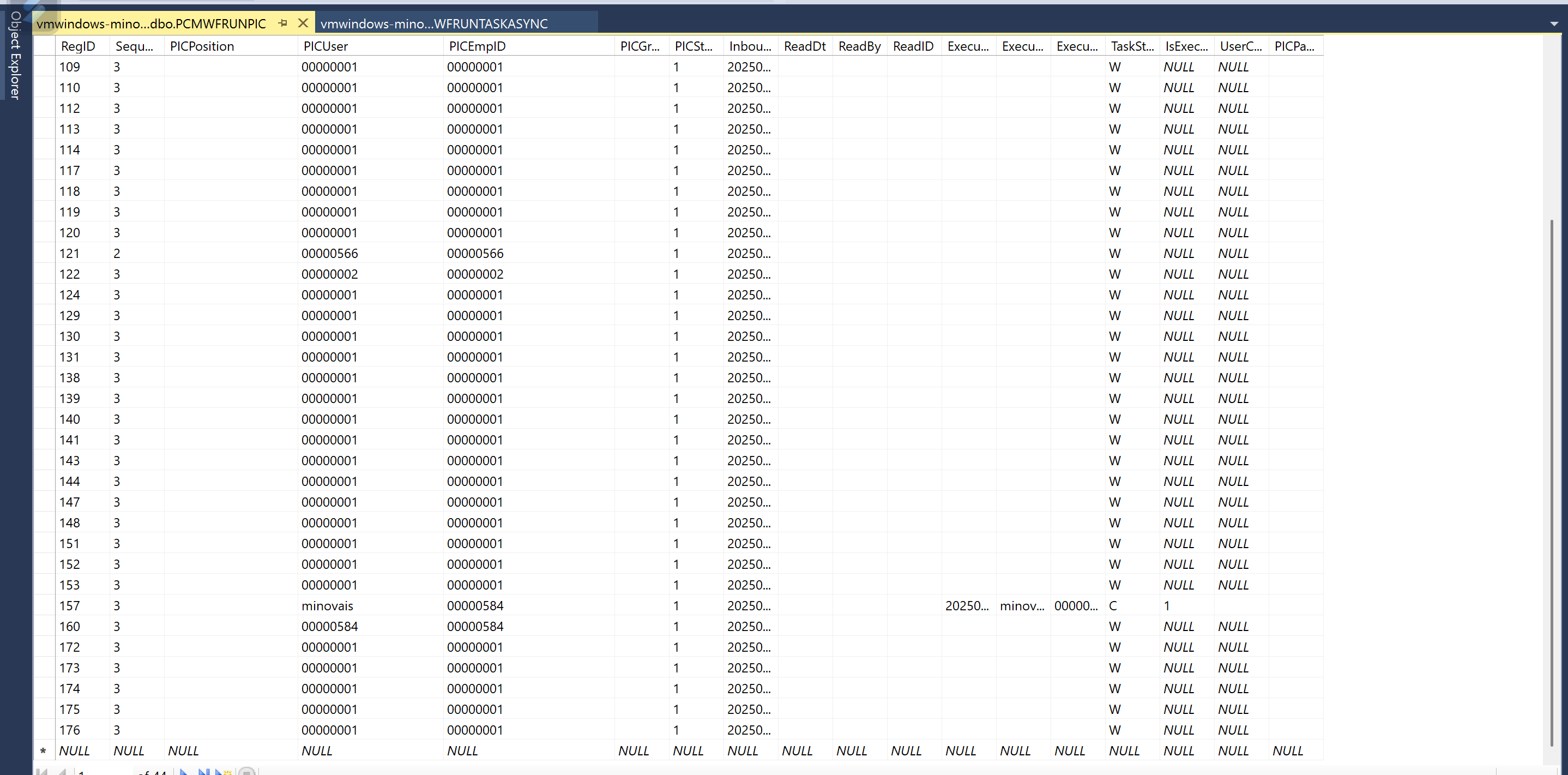This screenshot has width=1568, height=775.
Task: Click the UserC... column header
Action: coord(1241,46)
